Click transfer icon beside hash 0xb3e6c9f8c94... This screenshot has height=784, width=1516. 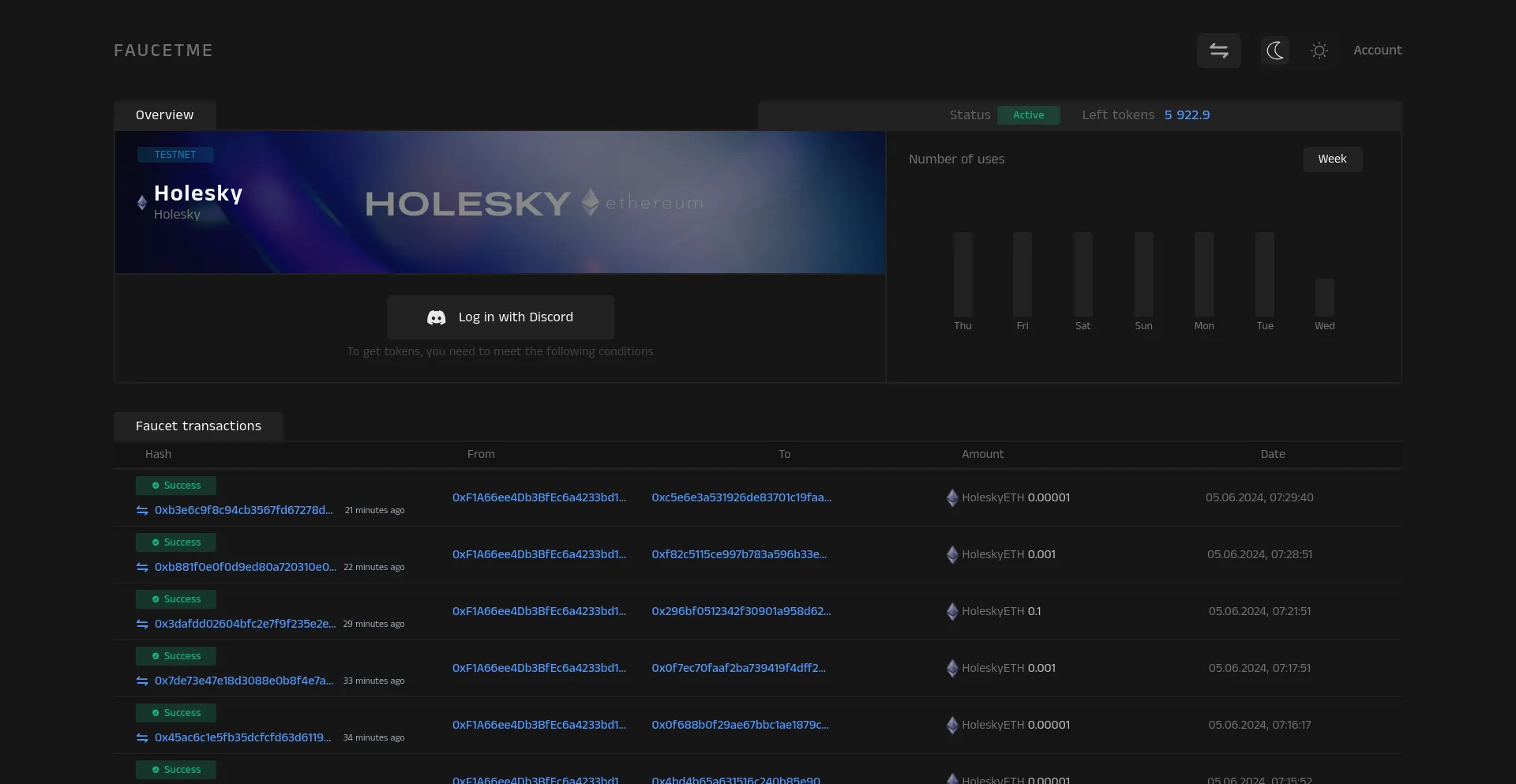click(142, 511)
